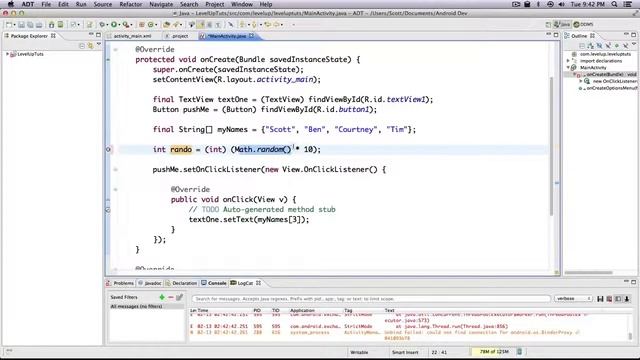Screen dimensions: 640x360
Task: Click the Save All toolbar icon
Action: [30, 24]
